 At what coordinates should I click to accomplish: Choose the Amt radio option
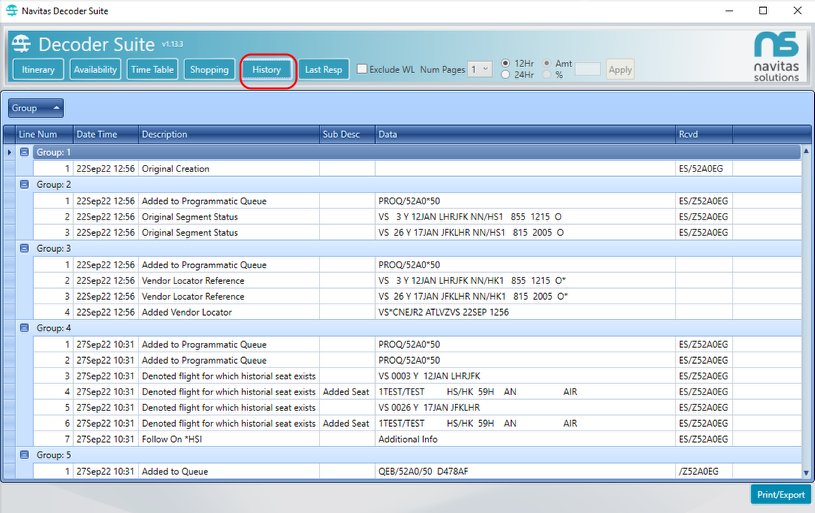[x=547, y=63]
